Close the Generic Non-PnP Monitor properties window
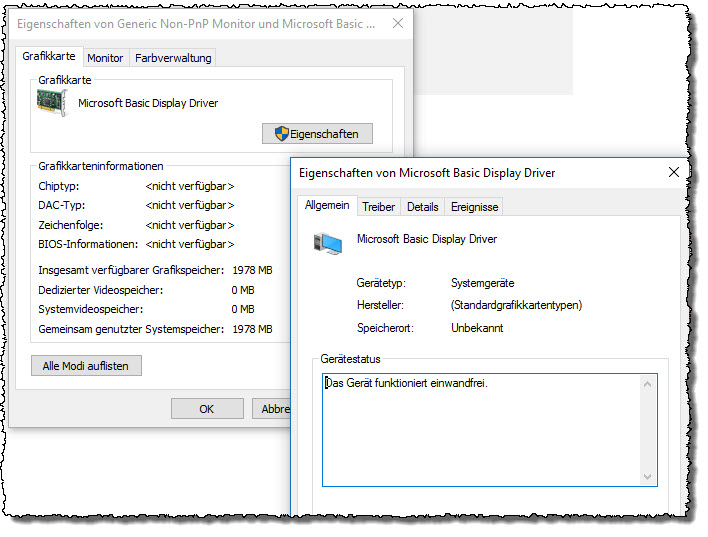 (398, 23)
